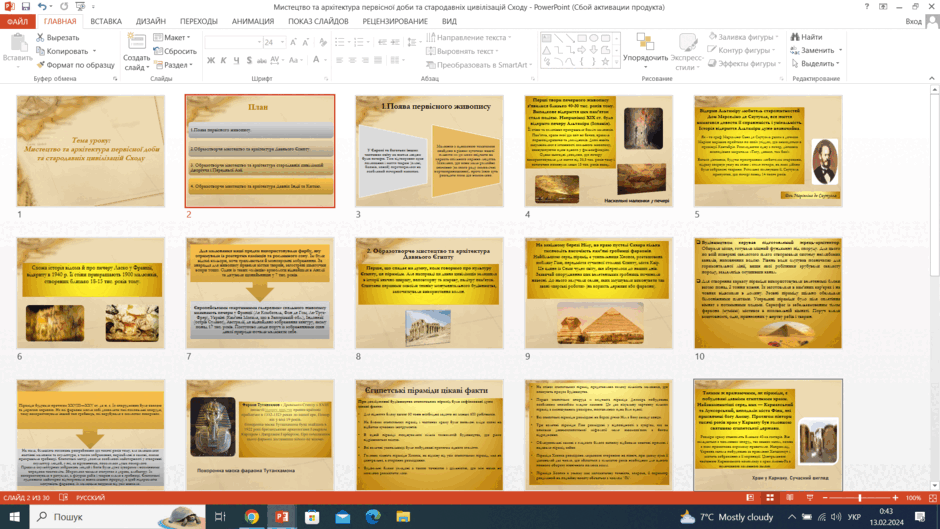Open the Design (ДИЗАЙН) ribbon tab

(150, 21)
